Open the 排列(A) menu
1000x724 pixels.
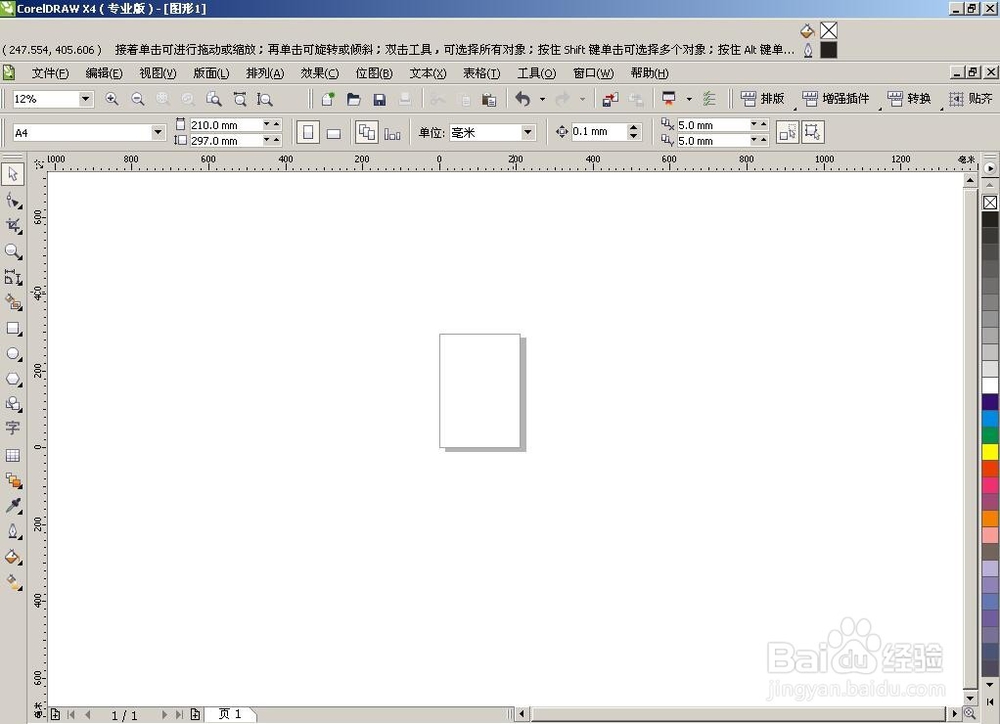265,73
